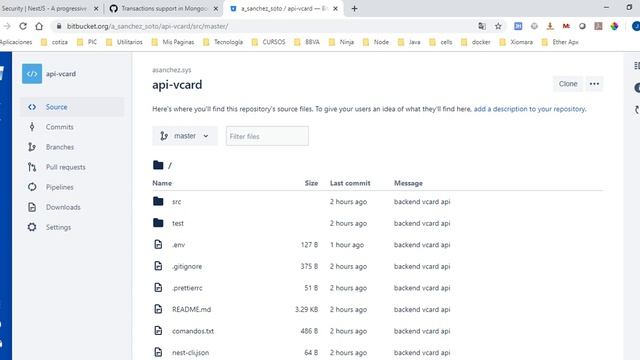Click the test folder icon
The height and width of the screenshot is (360, 640).
158,223
